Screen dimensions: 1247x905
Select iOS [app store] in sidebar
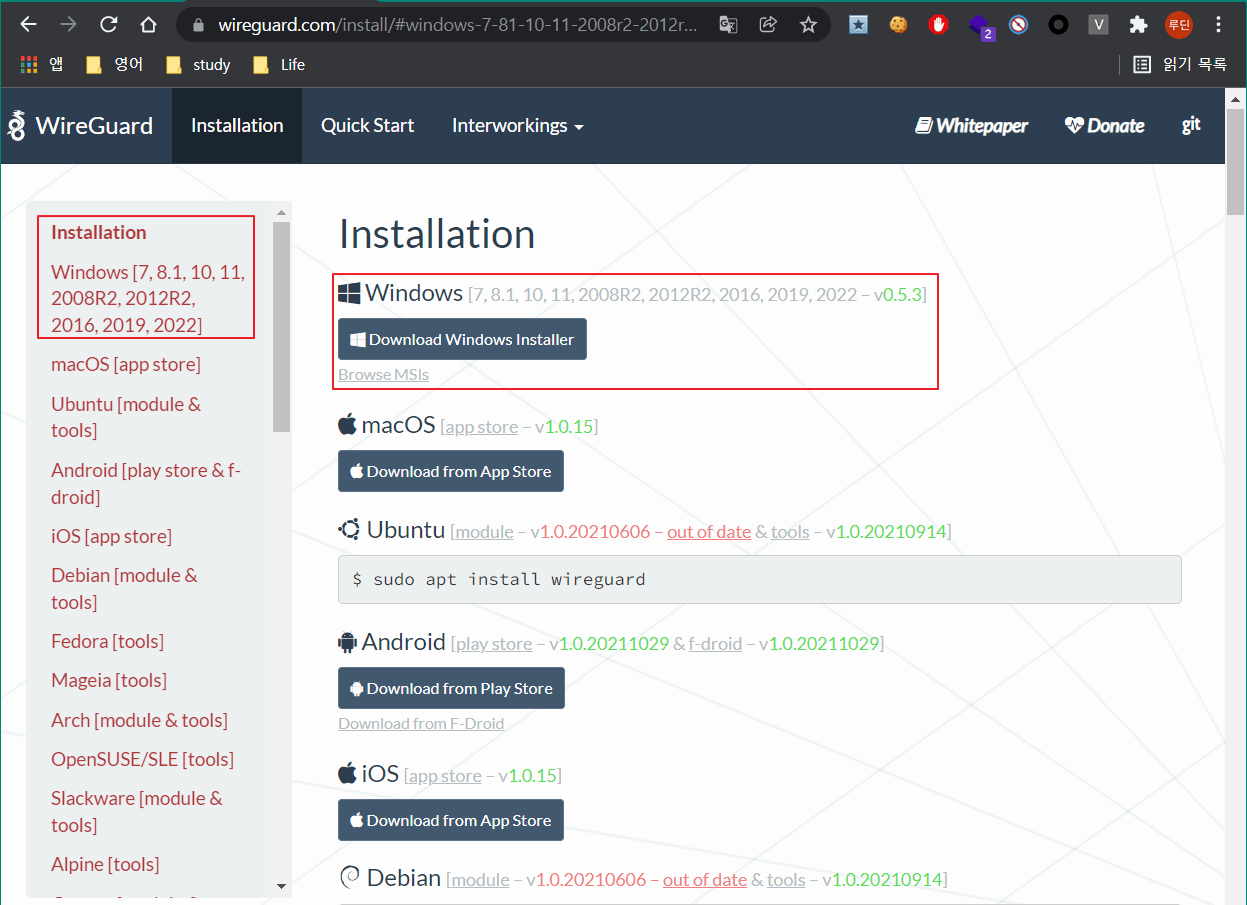(x=111, y=536)
